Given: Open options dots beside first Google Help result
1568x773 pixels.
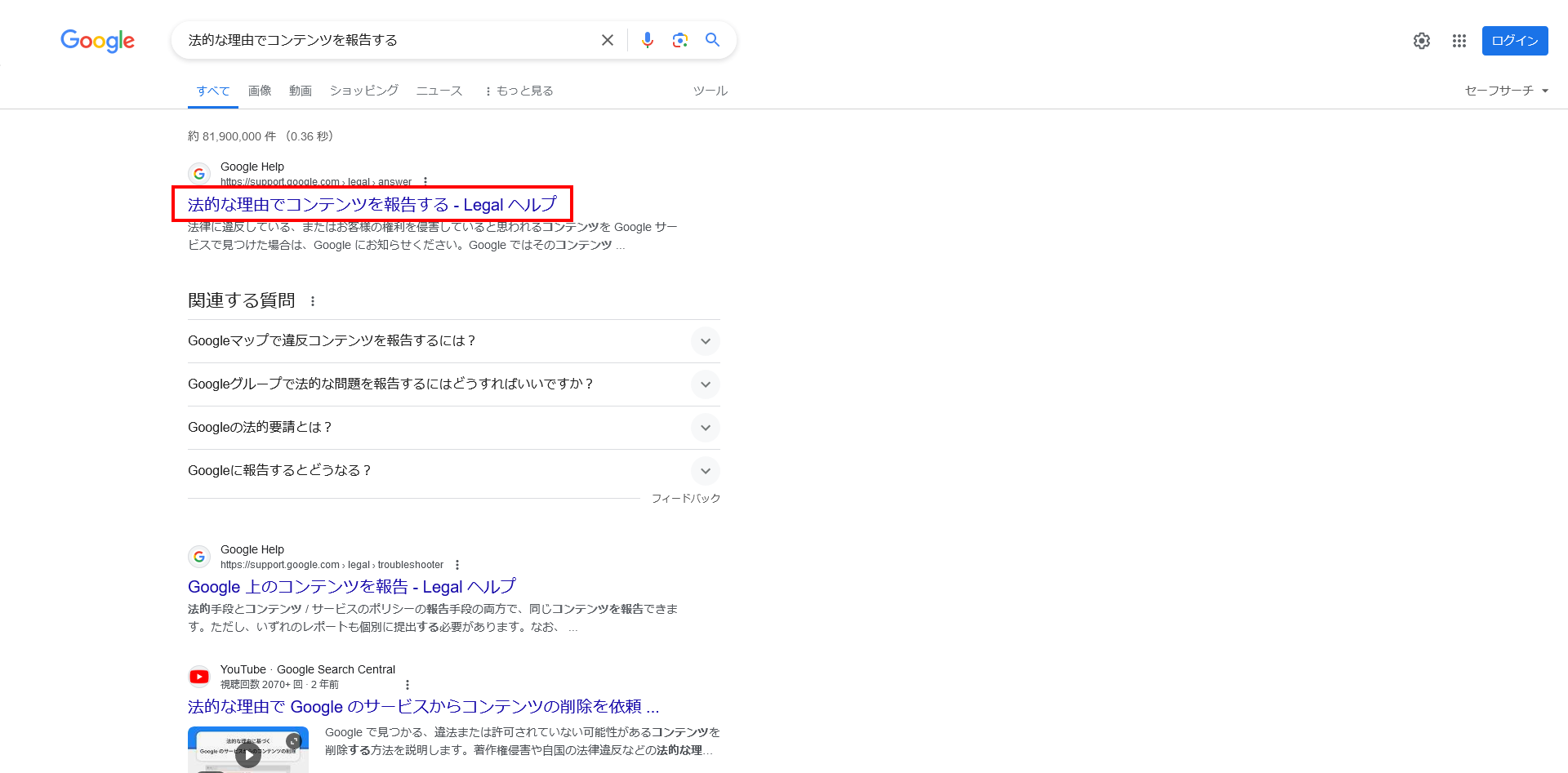Looking at the screenshot, I should (x=425, y=182).
